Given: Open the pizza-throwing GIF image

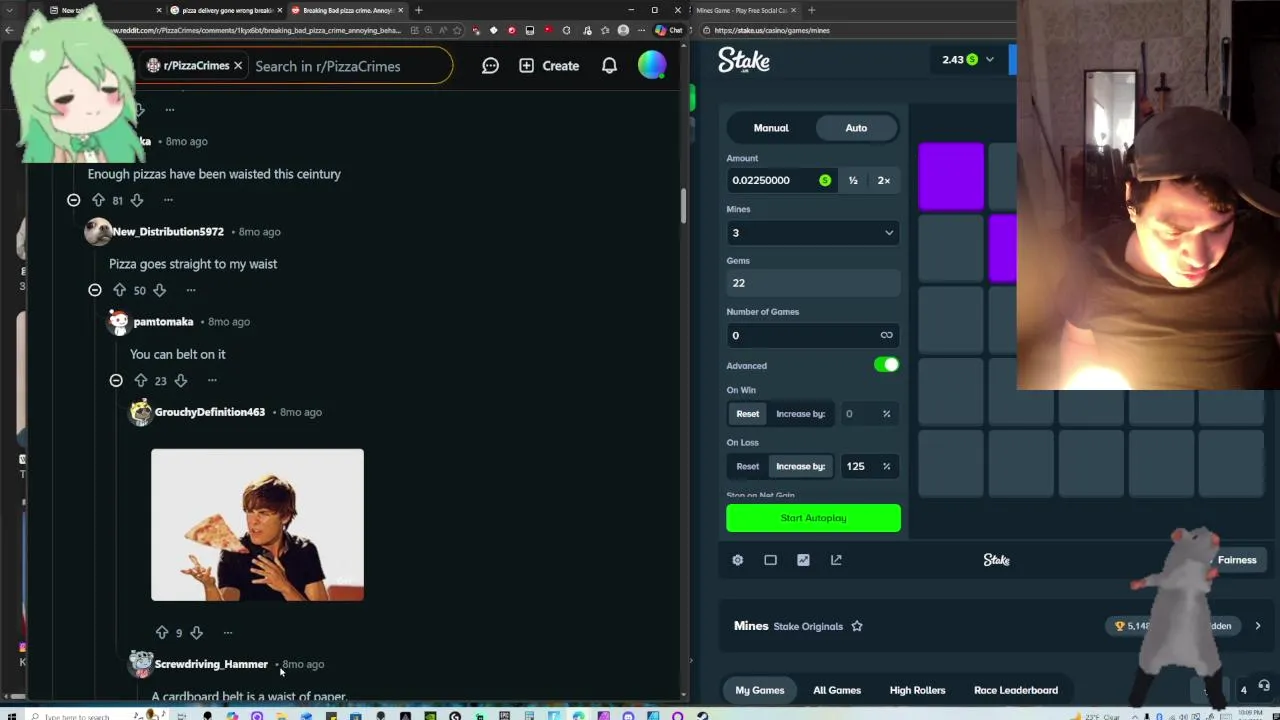Looking at the screenshot, I should pos(257,525).
